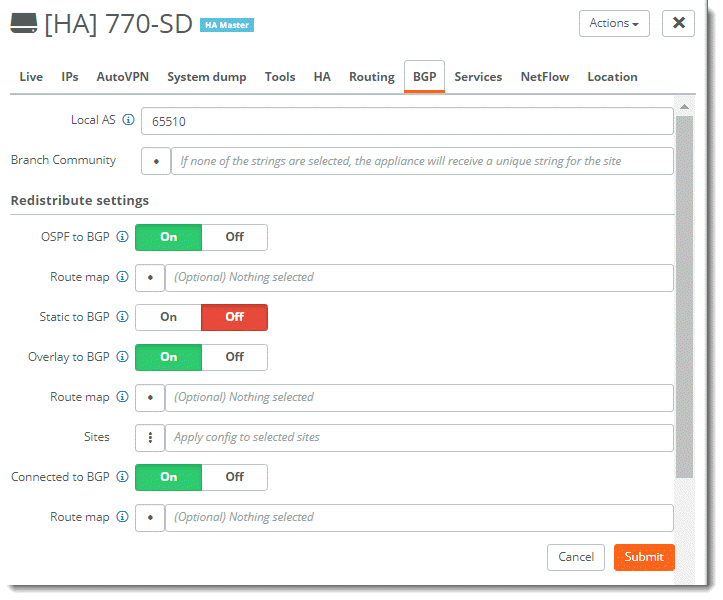The image size is (723, 600).
Task: Open the Branch Community selector
Action: [x=156, y=161]
